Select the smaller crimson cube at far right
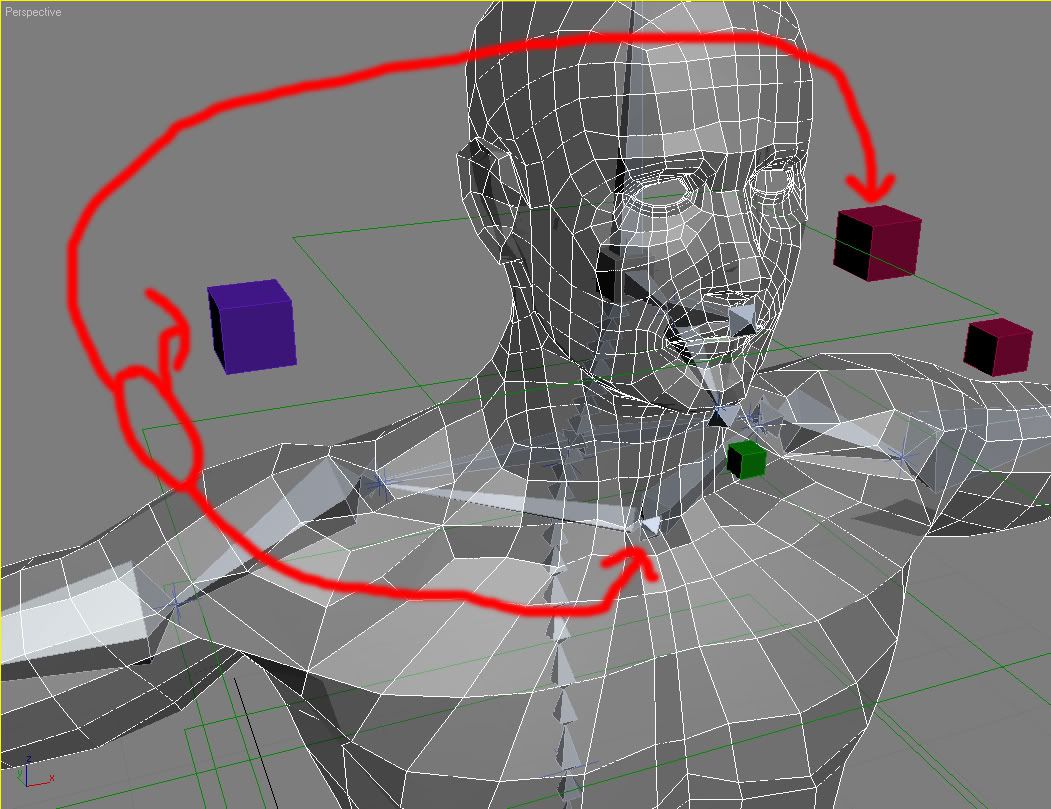This screenshot has height=809, width=1051. coord(997,347)
